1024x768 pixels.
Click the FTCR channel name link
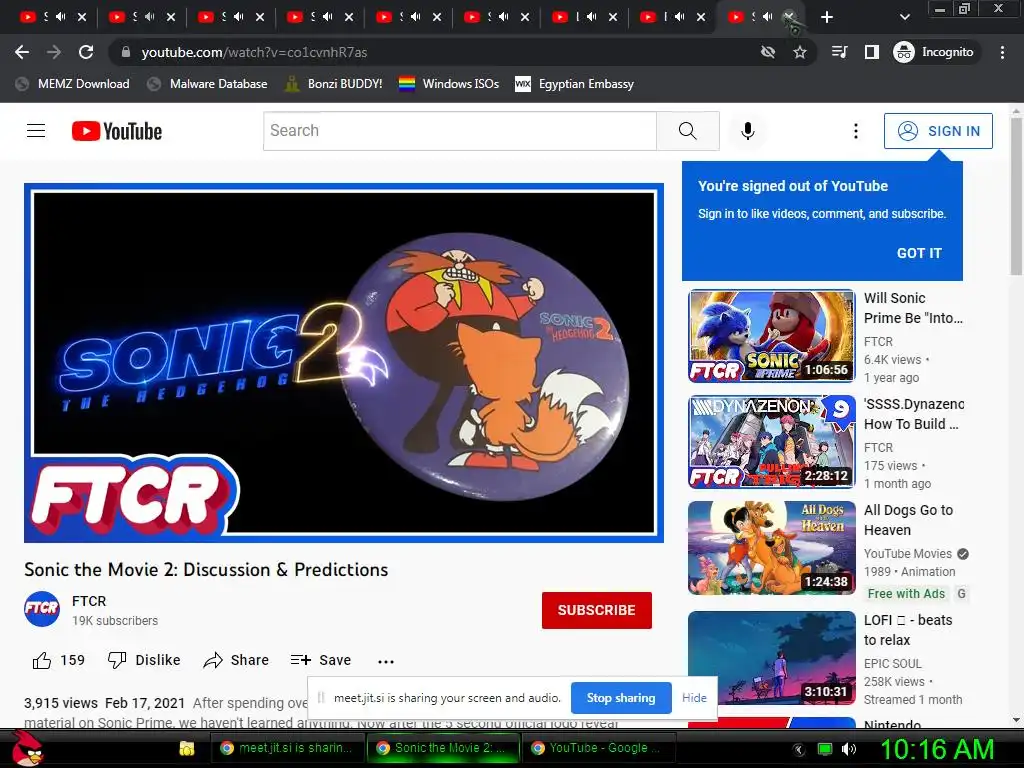(x=89, y=601)
